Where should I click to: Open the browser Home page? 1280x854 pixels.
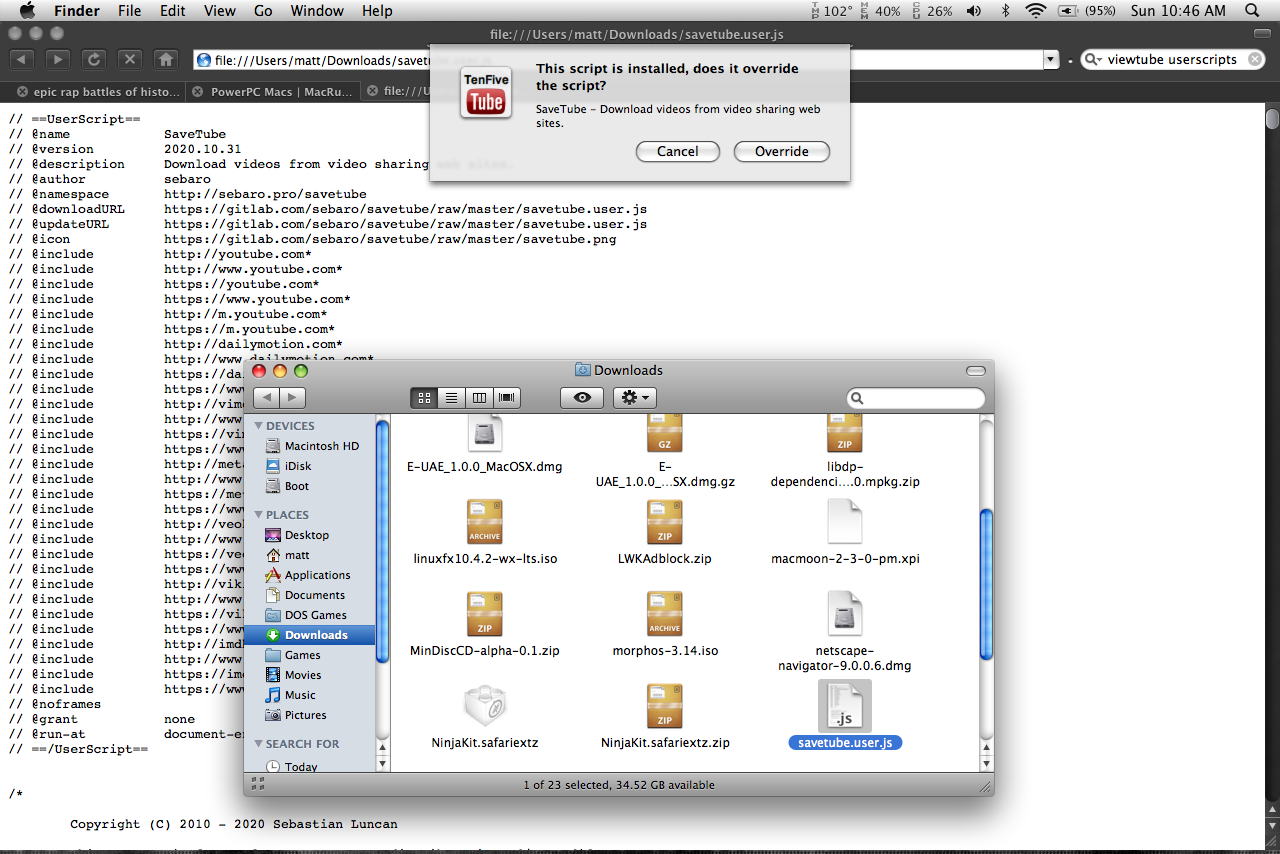pos(166,60)
